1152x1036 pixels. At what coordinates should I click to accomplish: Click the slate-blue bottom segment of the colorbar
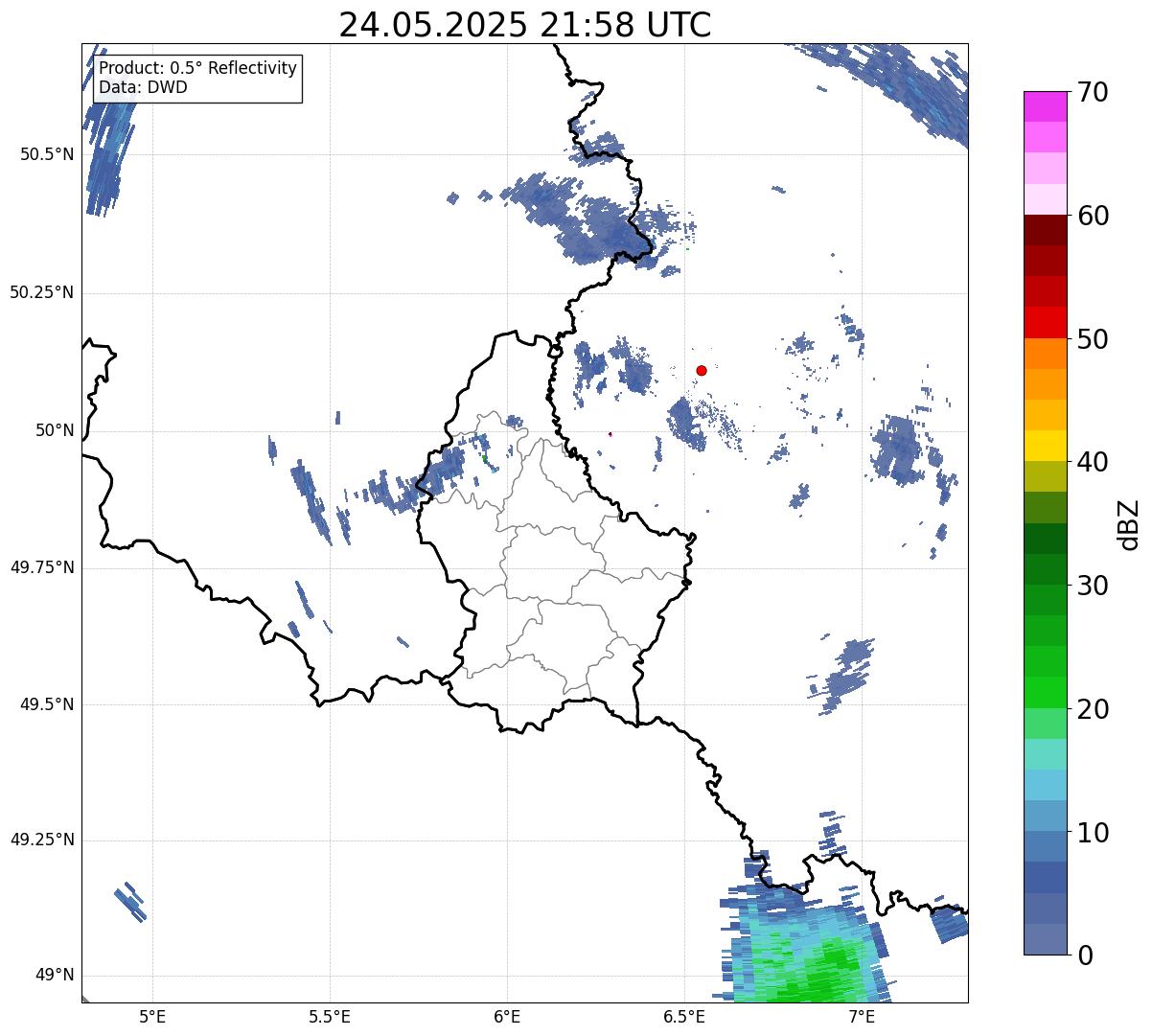[1046, 939]
